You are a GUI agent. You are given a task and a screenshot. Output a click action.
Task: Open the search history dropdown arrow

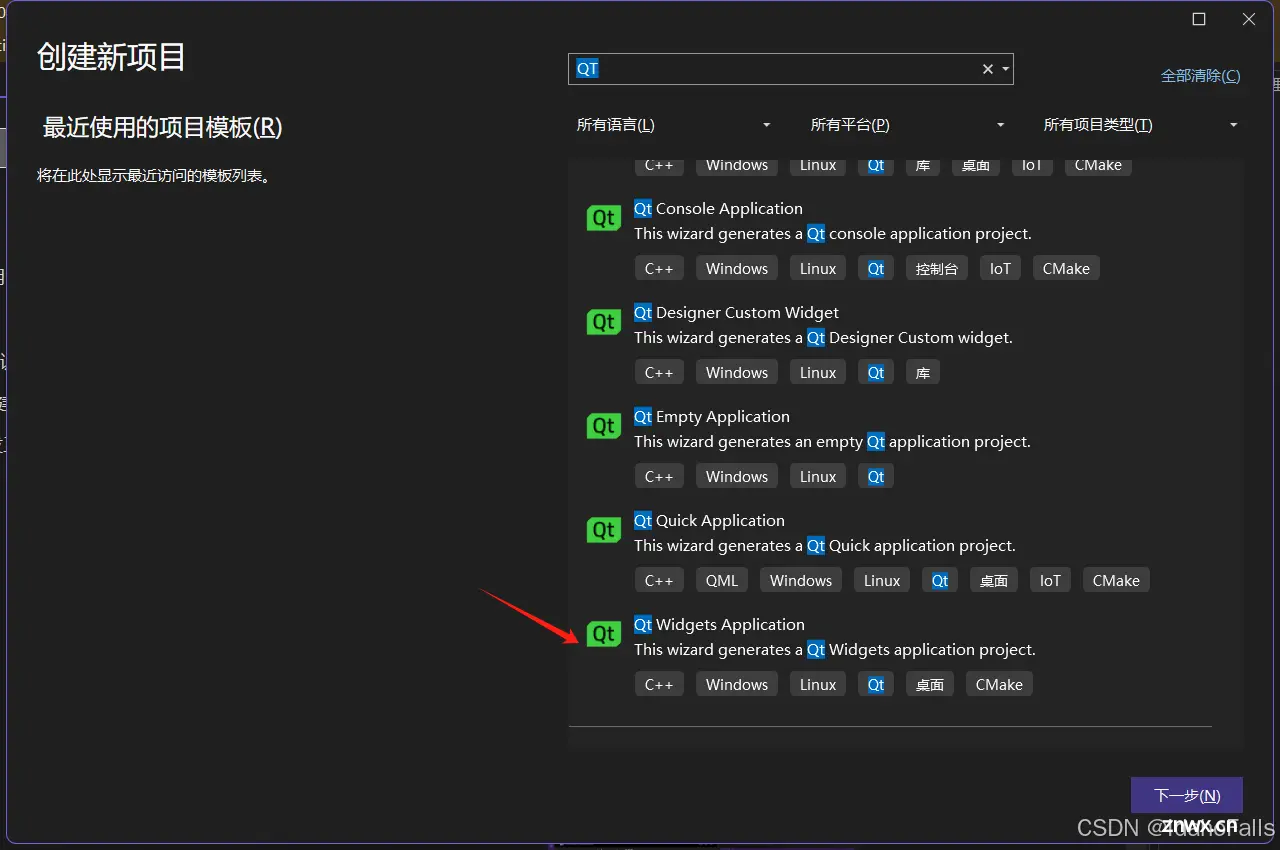click(x=1005, y=69)
